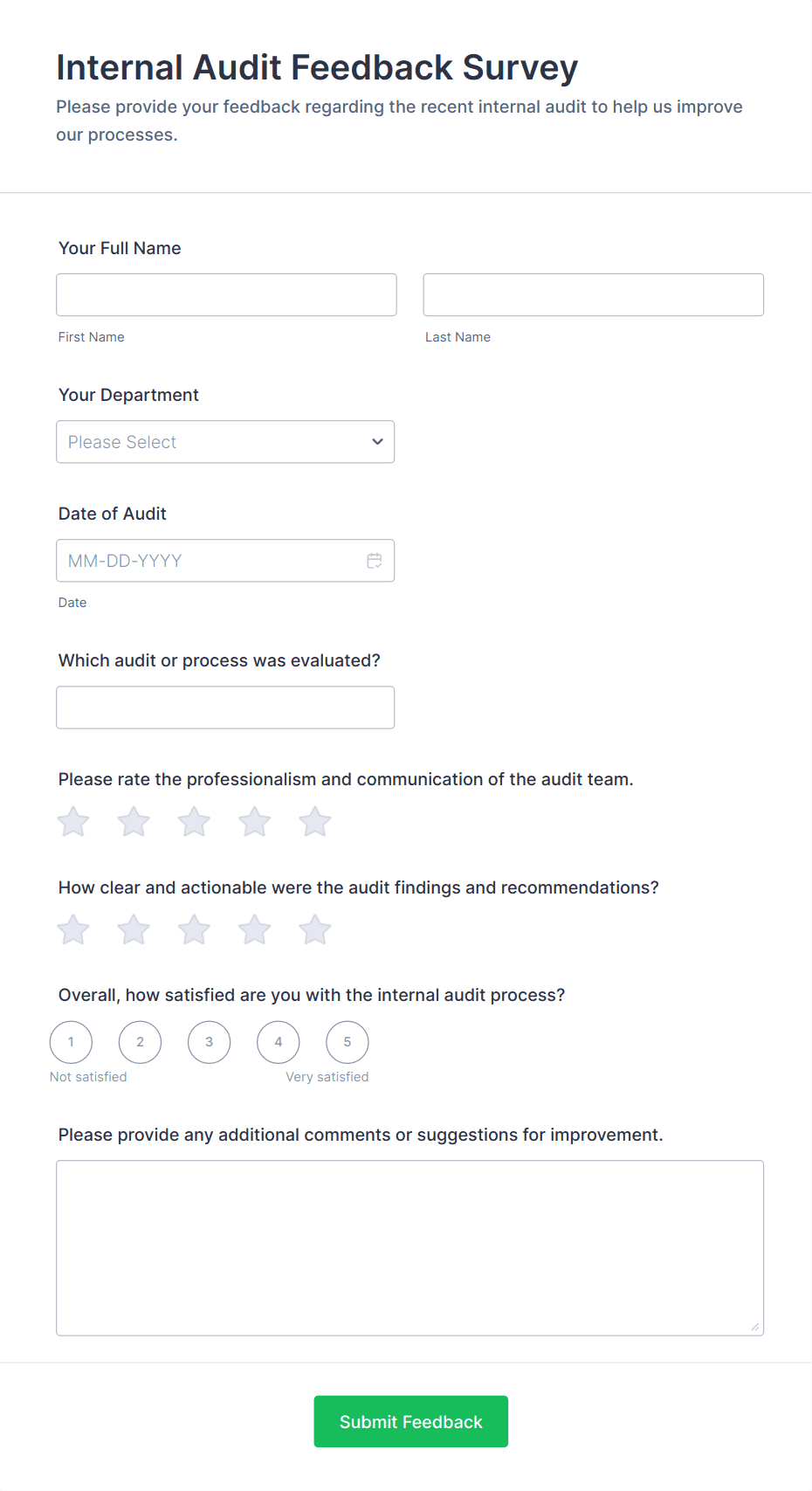Image resolution: width=812 pixels, height=1491 pixels.
Task: Choose satisfaction rating 3
Action: click(x=209, y=1041)
